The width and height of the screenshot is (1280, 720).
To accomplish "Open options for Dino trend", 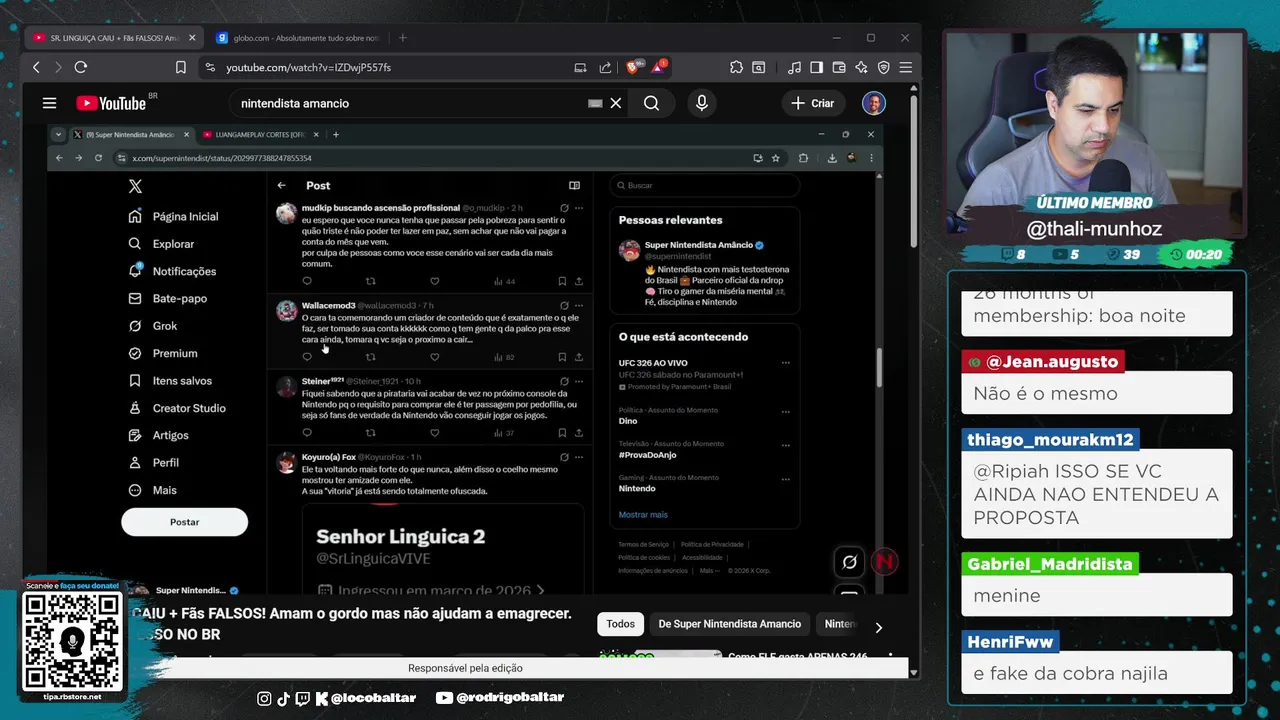I will tap(786, 411).
